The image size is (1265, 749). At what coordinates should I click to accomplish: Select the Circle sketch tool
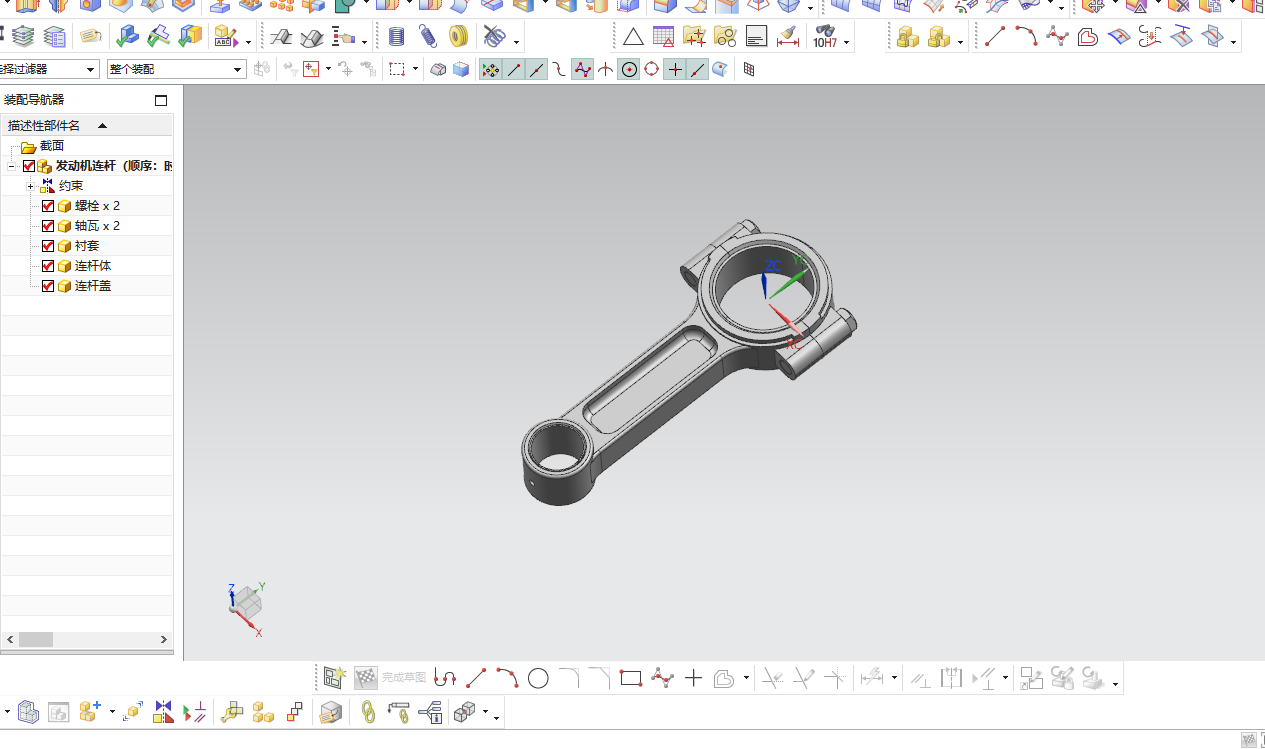[538, 678]
